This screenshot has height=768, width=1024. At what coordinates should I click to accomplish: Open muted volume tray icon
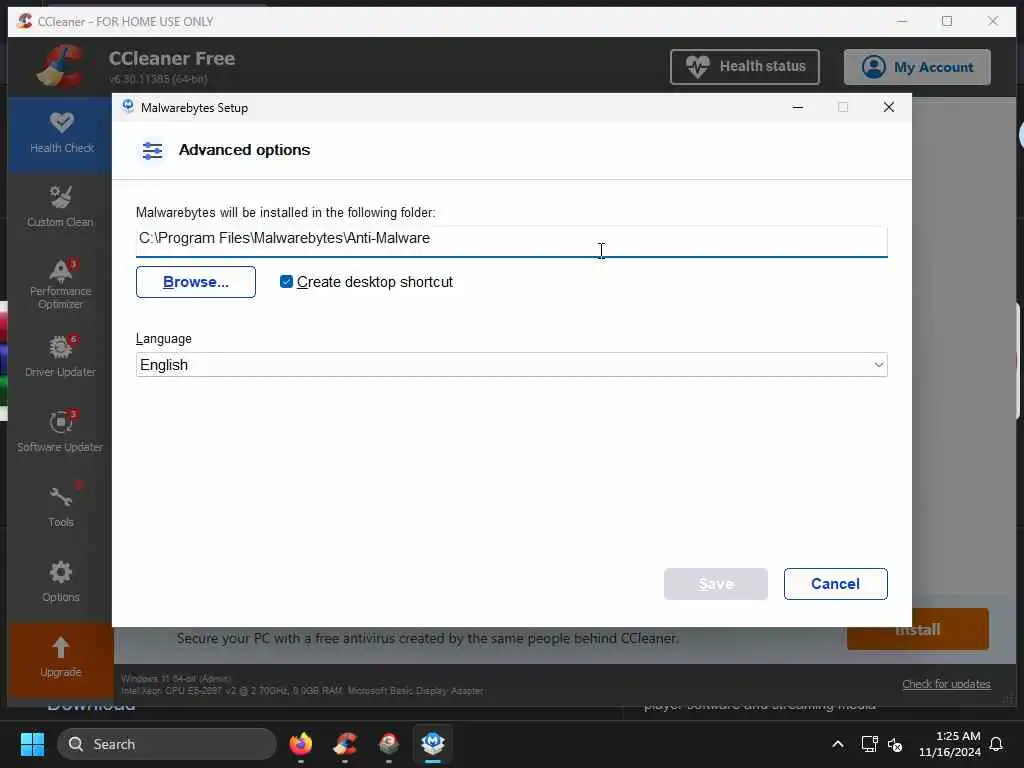coord(895,744)
